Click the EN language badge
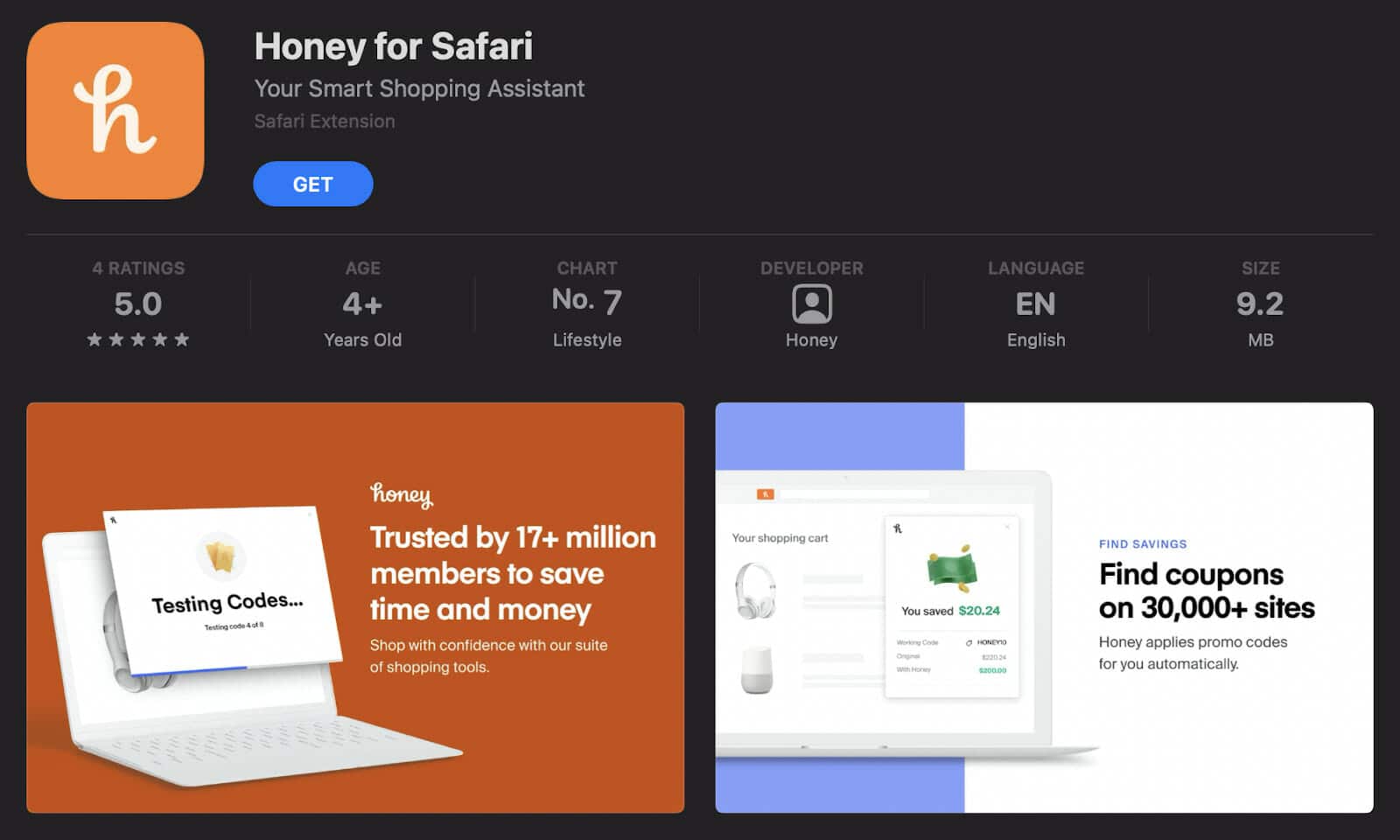Viewport: 1400px width, 840px height. pos(1036,304)
